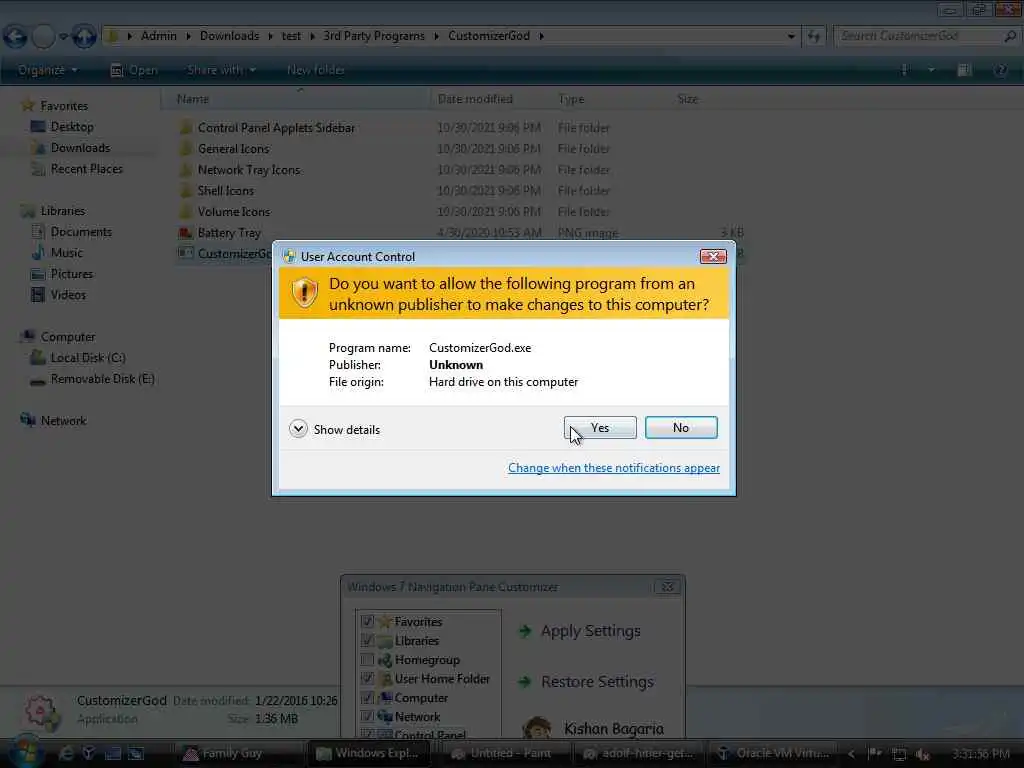
Task: Expand Show details chevron in UAC dialog
Action: (298, 429)
